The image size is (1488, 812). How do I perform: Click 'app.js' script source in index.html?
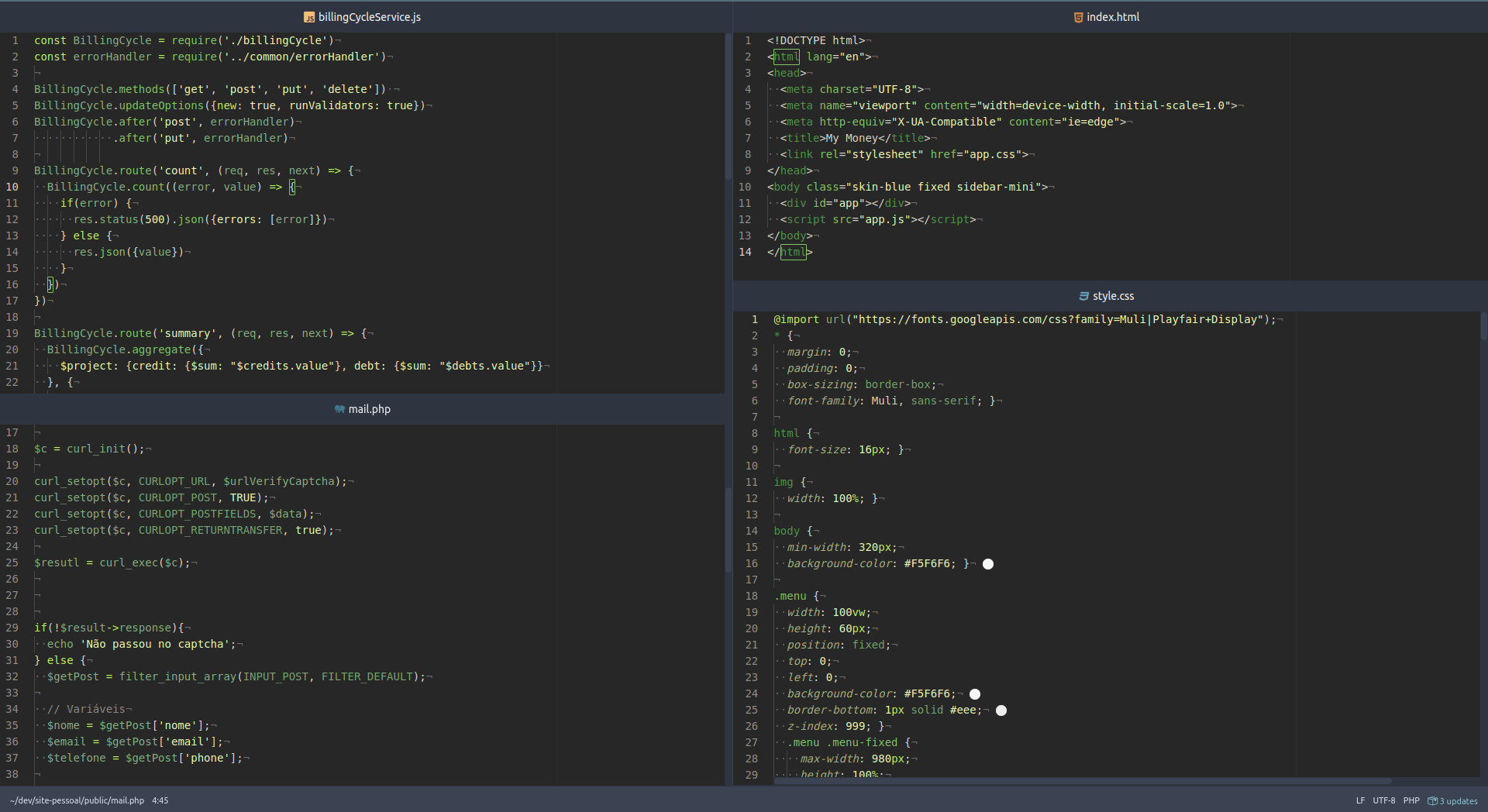[884, 219]
